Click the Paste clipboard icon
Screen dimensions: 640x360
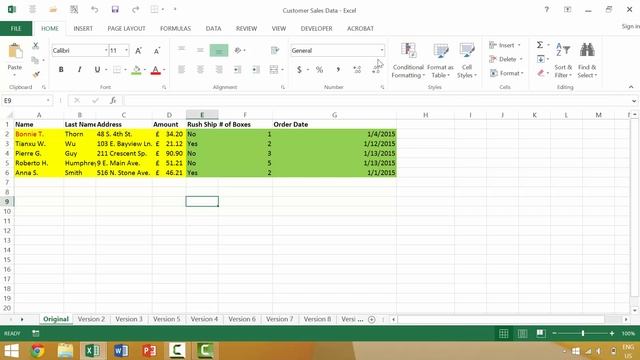(x=15, y=52)
